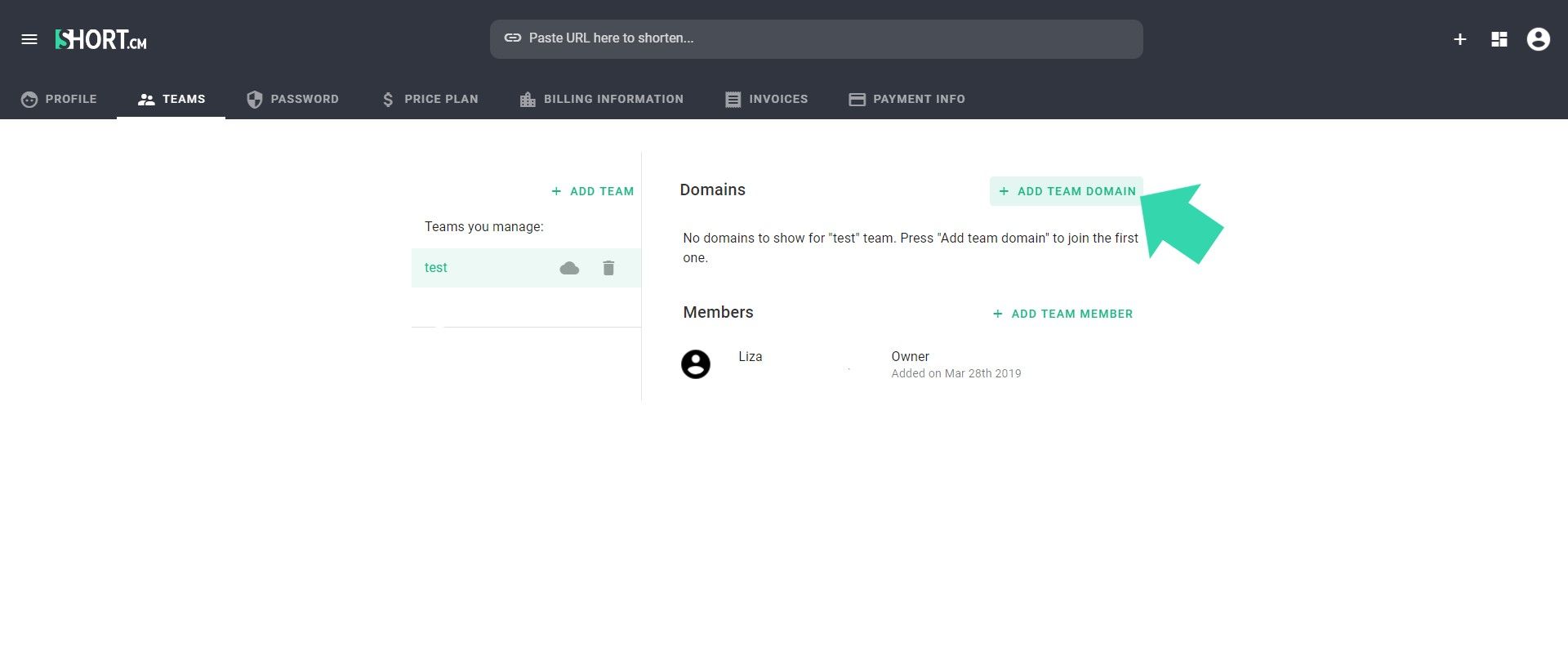Click the Added on Mar 28th 2019 text
1568x660 pixels.
pyautogui.click(x=956, y=373)
